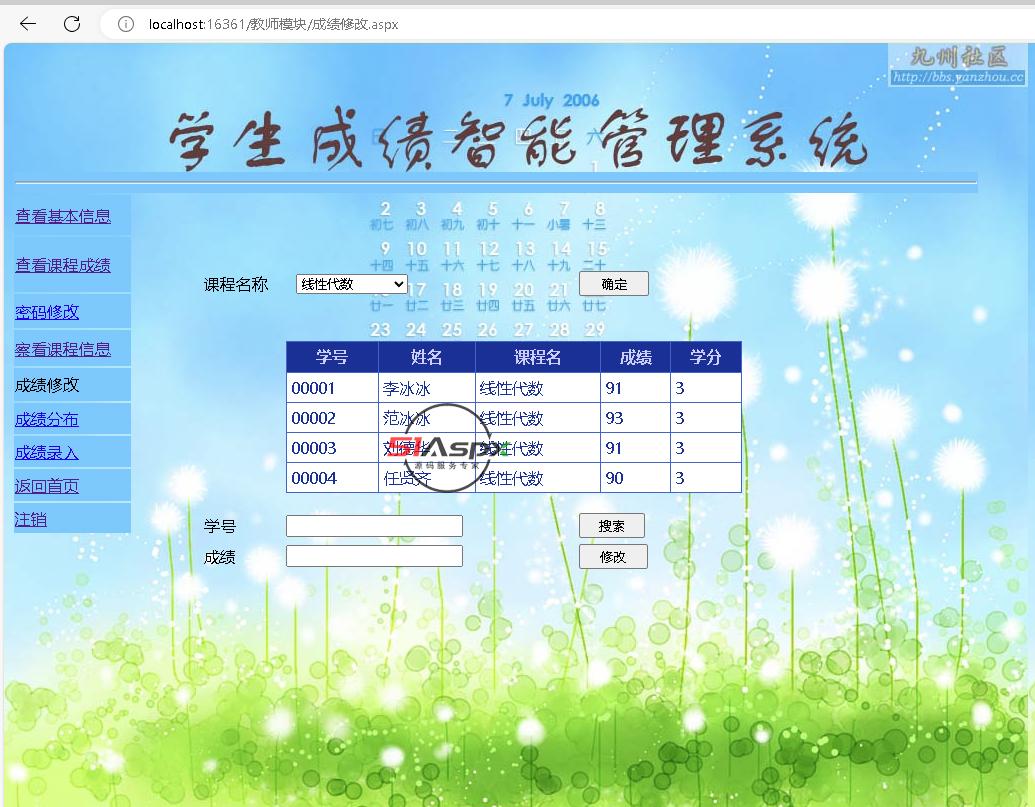
Task: Go to 返回首页 link
Action: click(x=47, y=486)
